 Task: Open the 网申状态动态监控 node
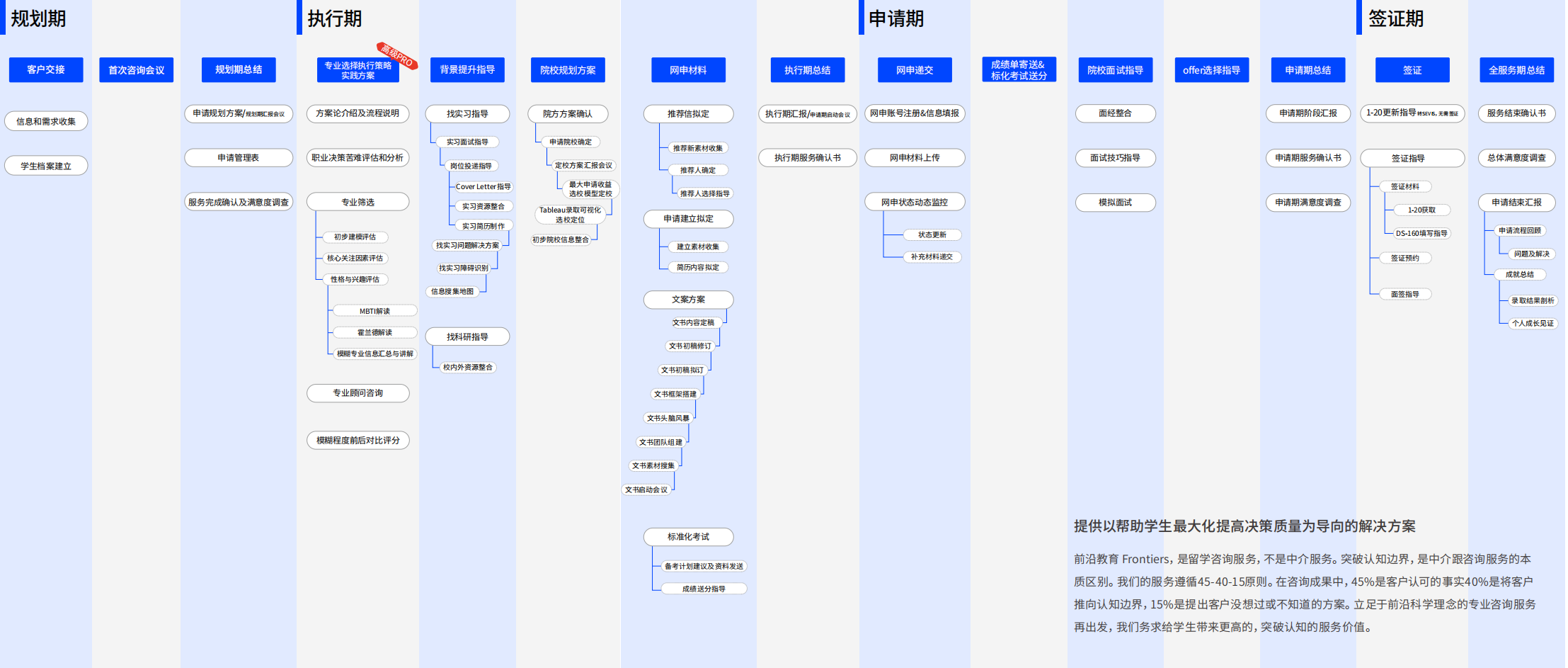pyautogui.click(x=915, y=203)
